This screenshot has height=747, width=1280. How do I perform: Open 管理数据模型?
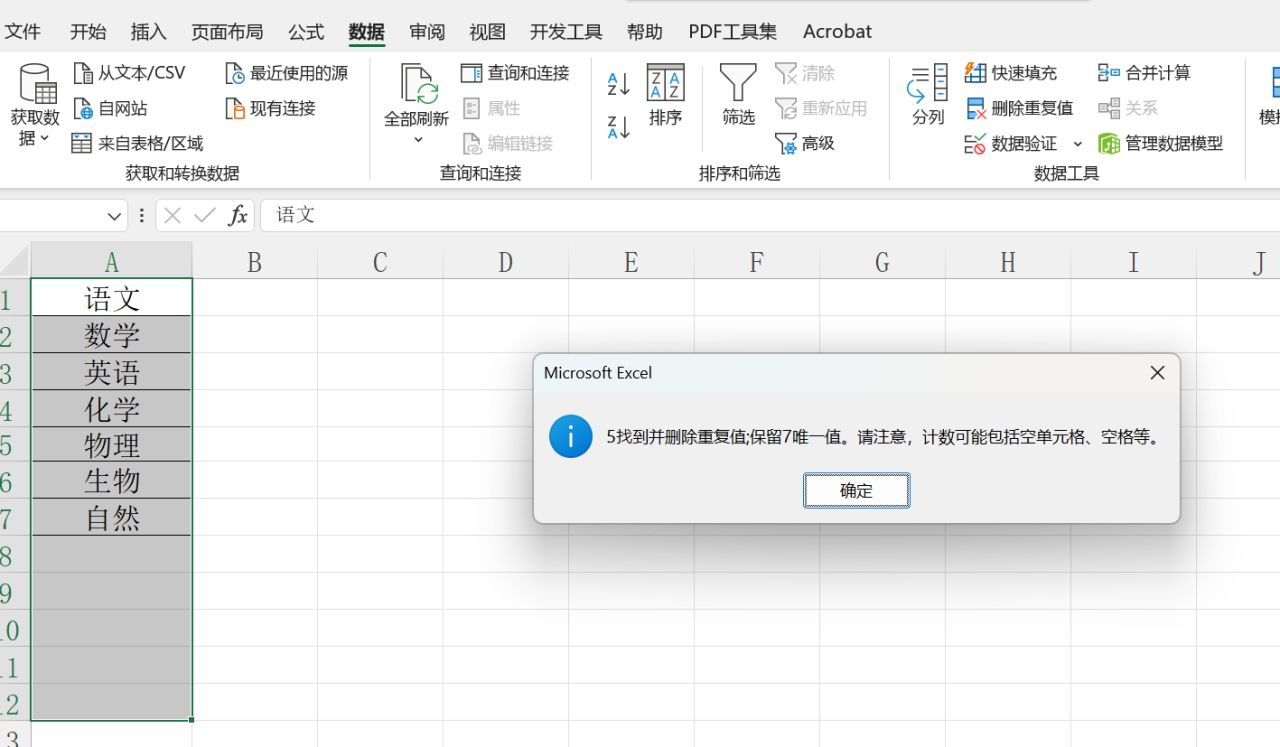click(1161, 143)
